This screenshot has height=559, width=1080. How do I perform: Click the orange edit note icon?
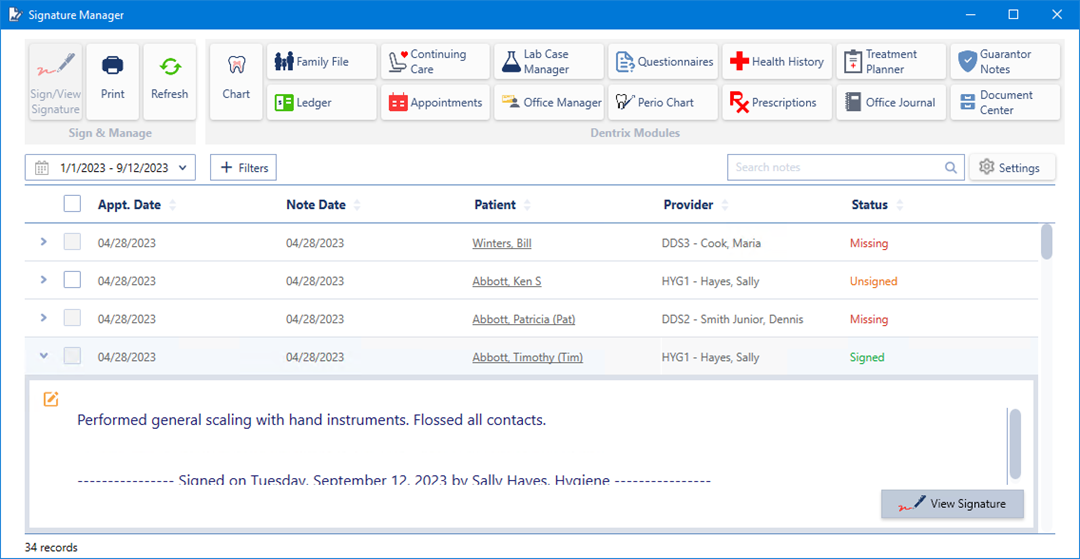[51, 399]
